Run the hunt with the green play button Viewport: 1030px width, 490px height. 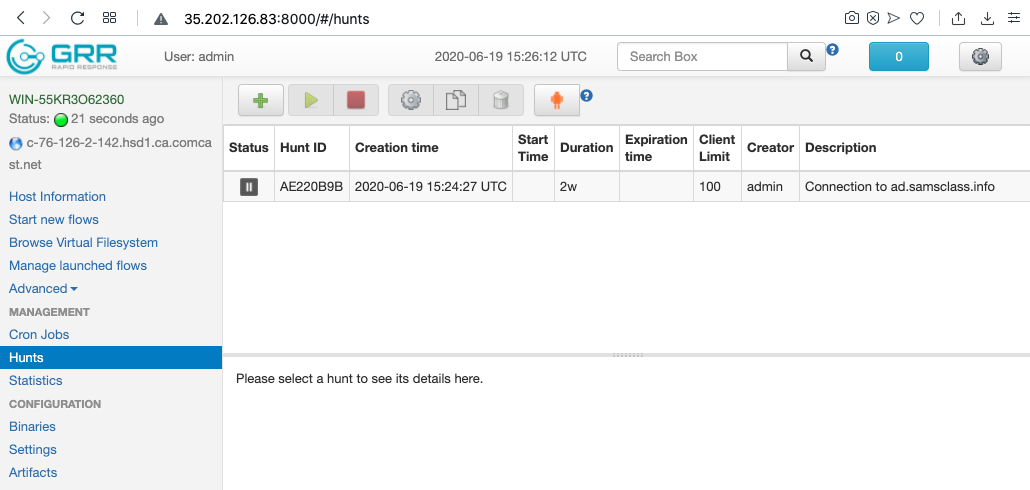pos(311,100)
